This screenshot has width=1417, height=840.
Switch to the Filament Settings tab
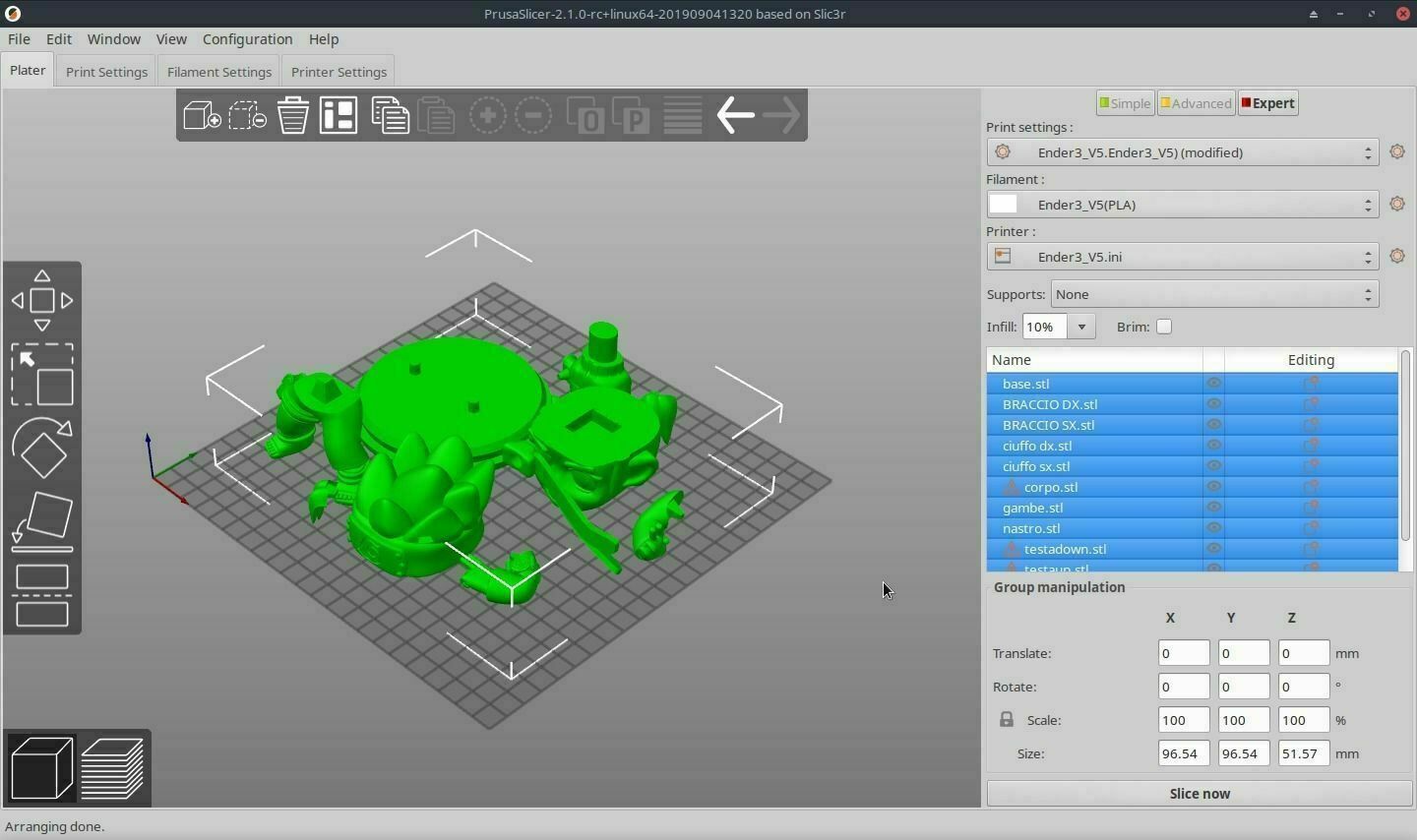pyautogui.click(x=219, y=72)
